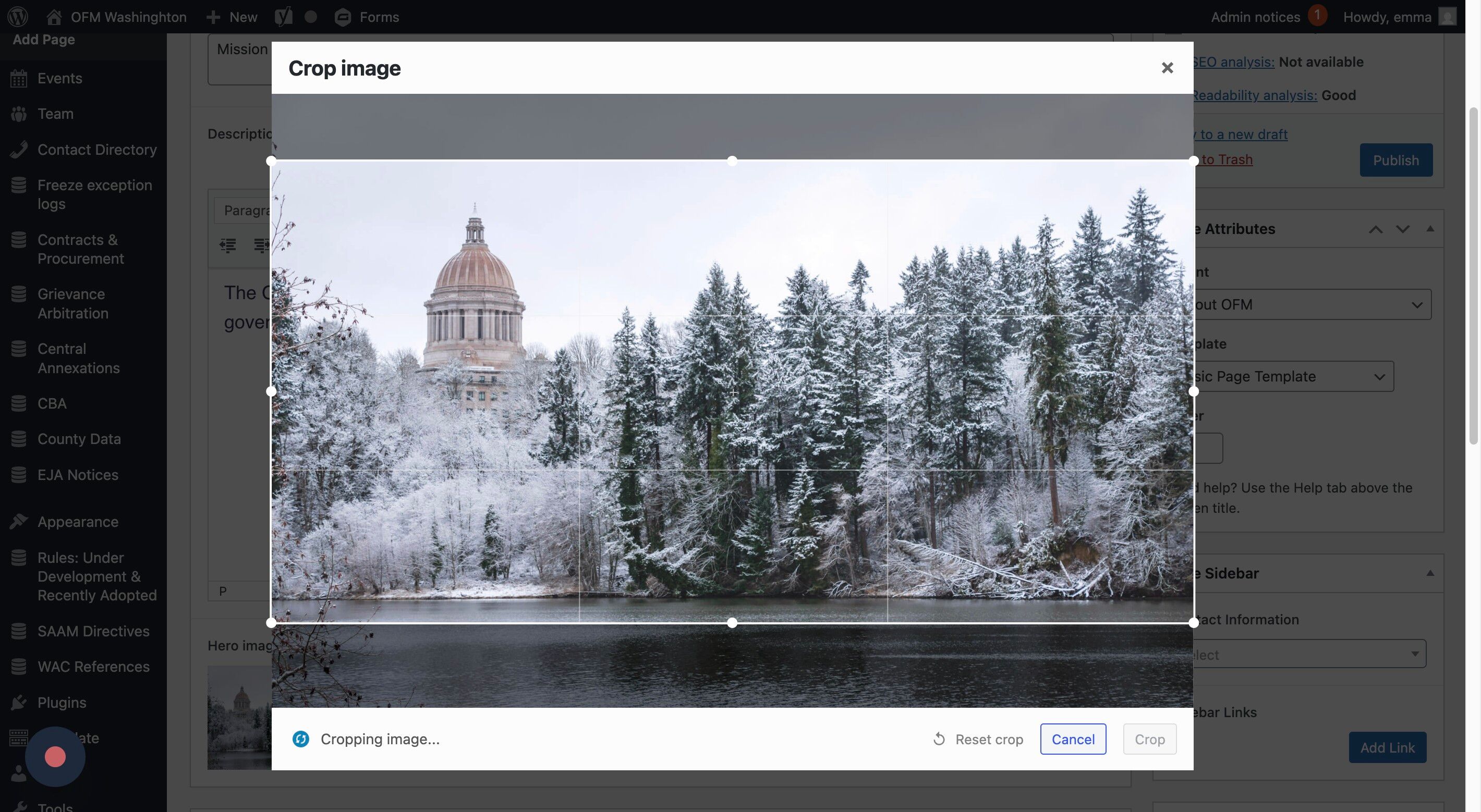1481x812 pixels.
Task: Open the Parent page dropdown
Action: click(1311, 304)
